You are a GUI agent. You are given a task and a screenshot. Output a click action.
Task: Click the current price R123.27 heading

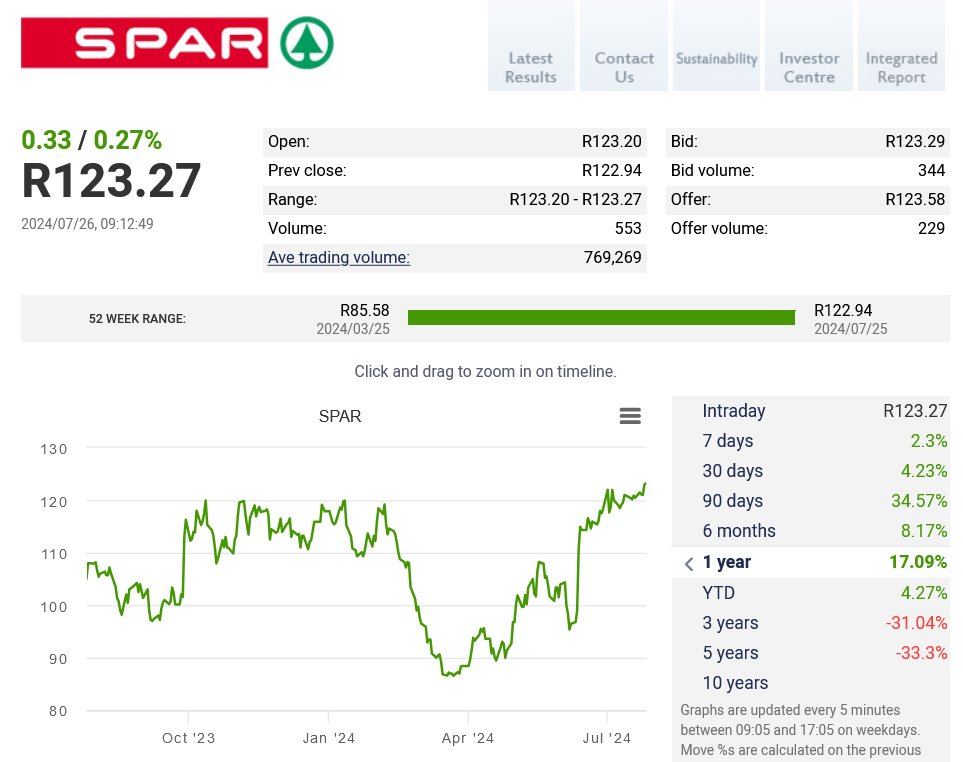pos(111,181)
